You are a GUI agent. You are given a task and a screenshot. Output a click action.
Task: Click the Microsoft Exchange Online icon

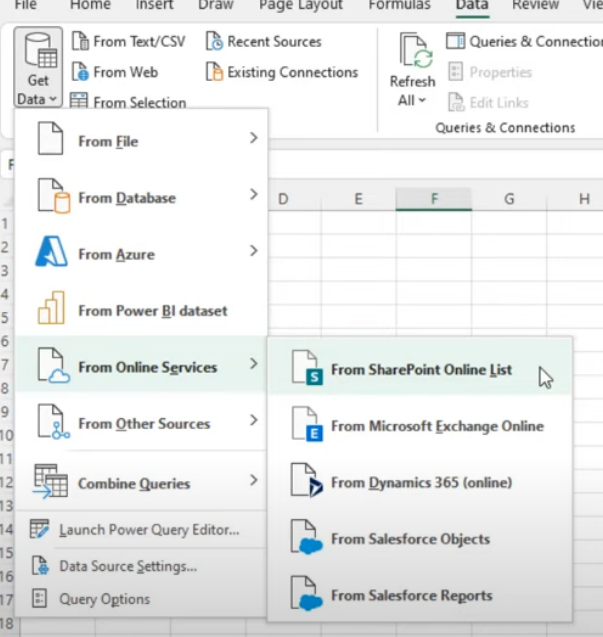(308, 424)
